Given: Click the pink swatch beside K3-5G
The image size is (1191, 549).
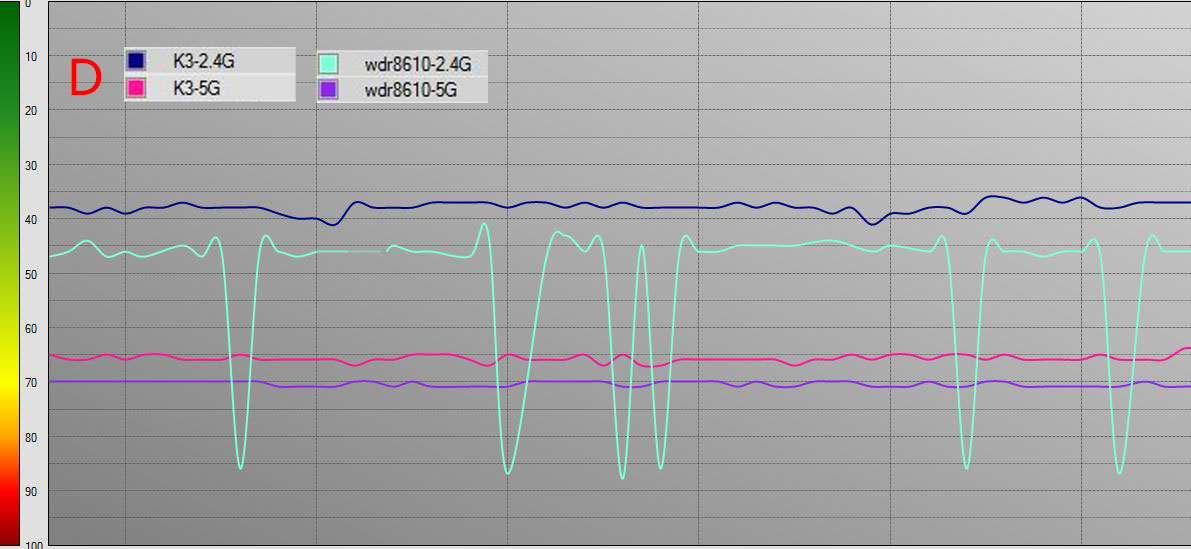Looking at the screenshot, I should pos(137,88).
